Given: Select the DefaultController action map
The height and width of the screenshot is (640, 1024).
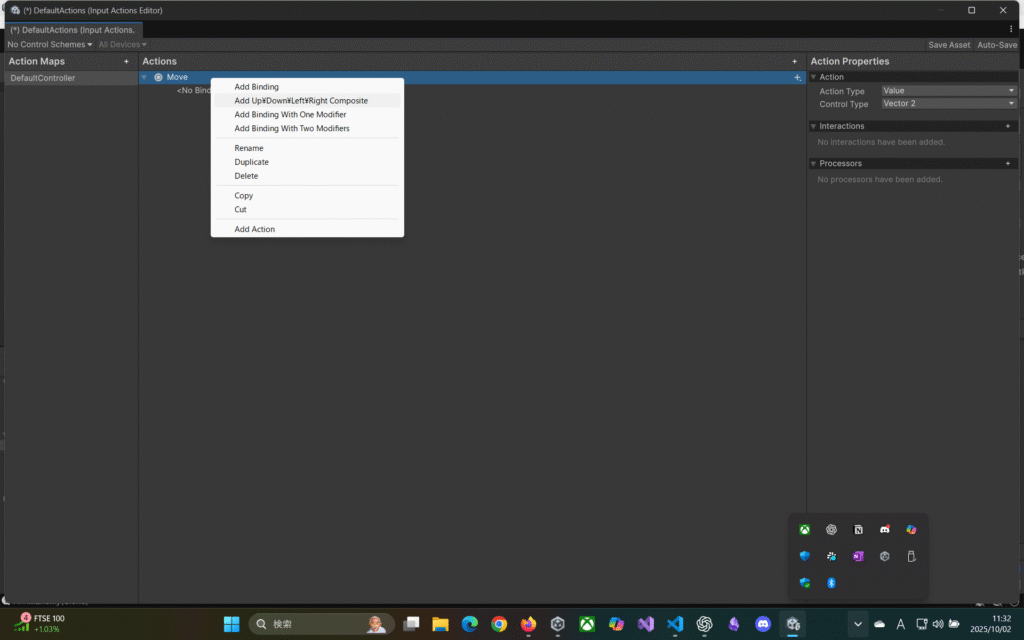Looking at the screenshot, I should pos(43,78).
